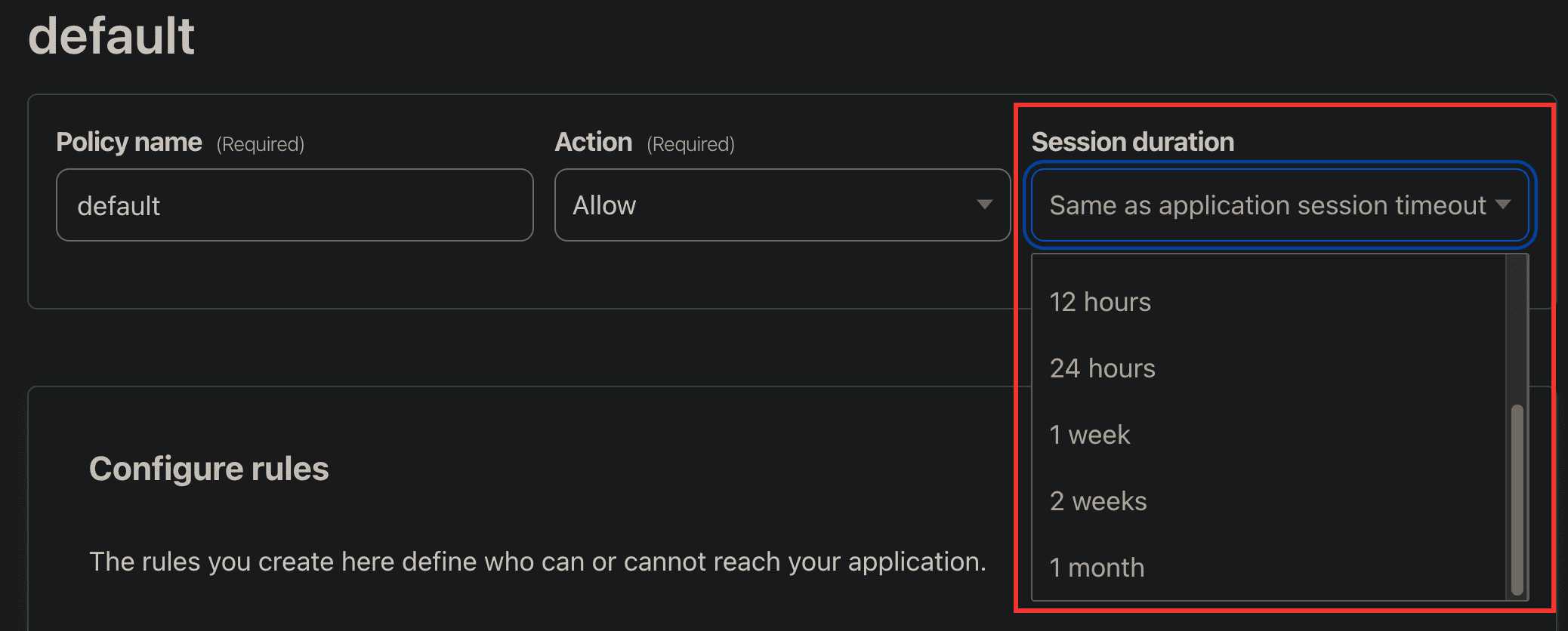Click the Policy name input field
Viewport: 1568px width, 631px height.
[x=295, y=205]
